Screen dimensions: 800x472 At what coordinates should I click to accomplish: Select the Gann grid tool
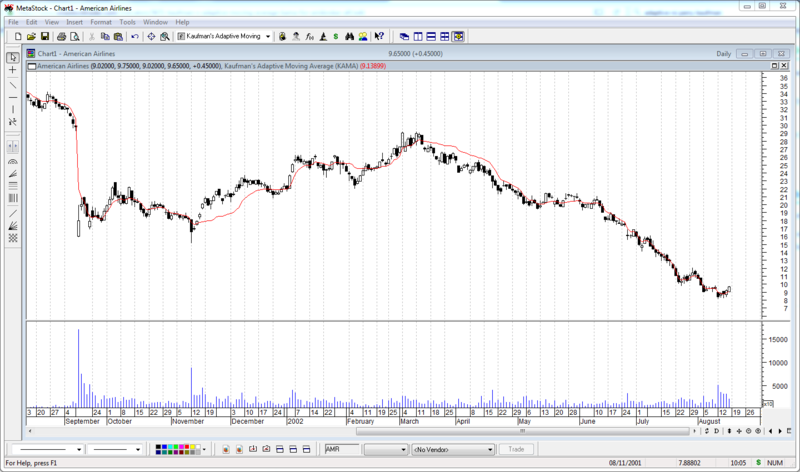(x=13, y=238)
